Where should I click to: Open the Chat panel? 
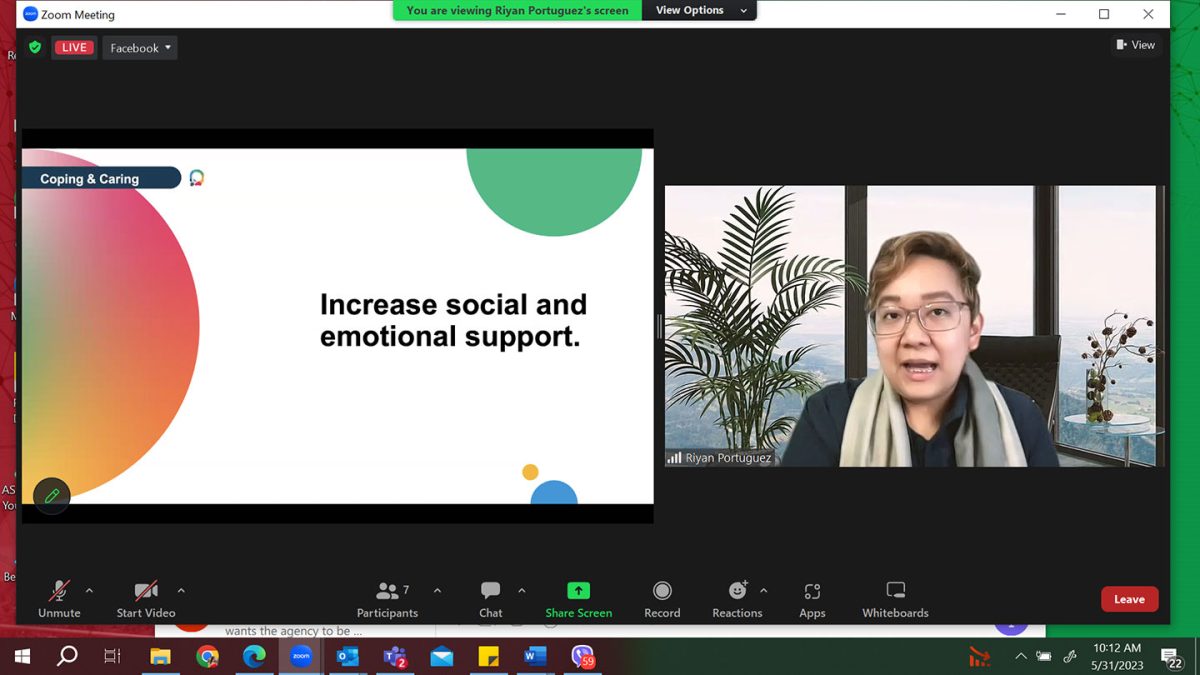[490, 599]
